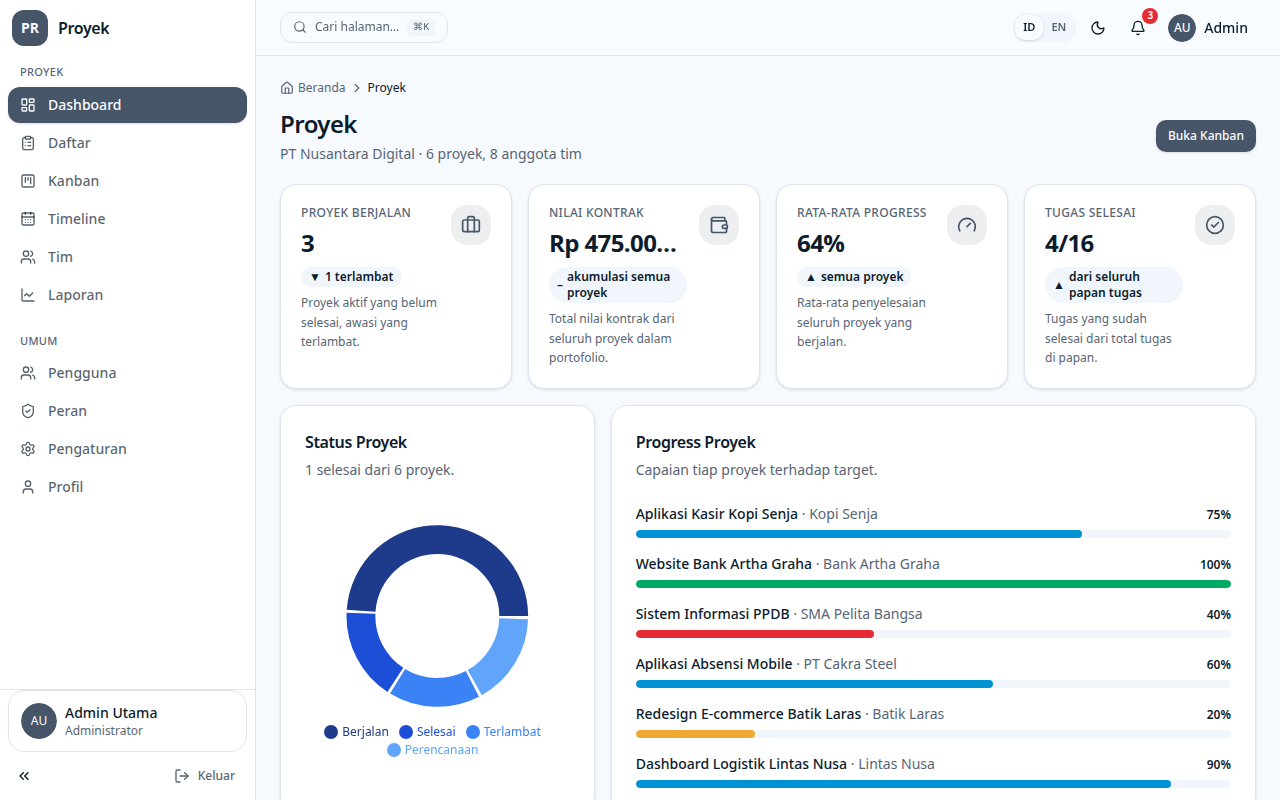1280x800 pixels.
Task: Click the Redesign E-commerce Batik Laras progress bar
Action: coord(933,734)
